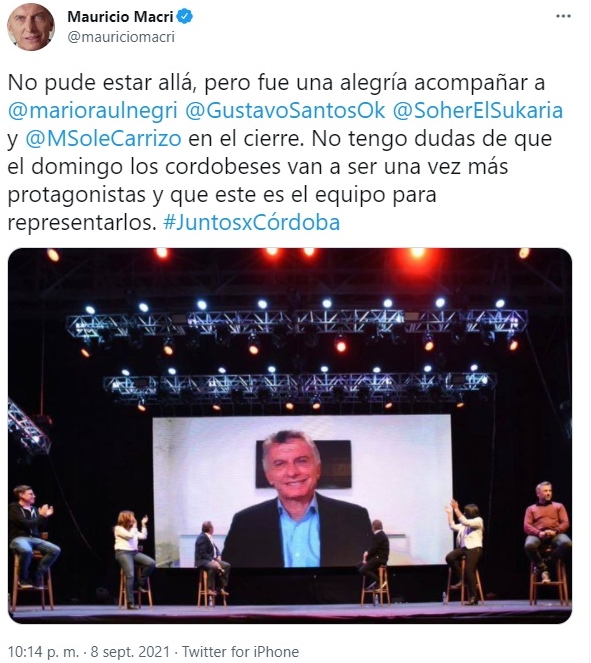
Task: Open the attached stage event photo
Action: (290, 436)
